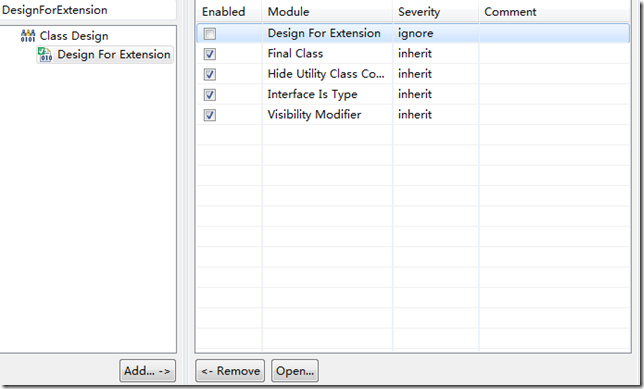The height and width of the screenshot is (389, 644).
Task: Click the Add... -> button
Action: click(x=147, y=371)
